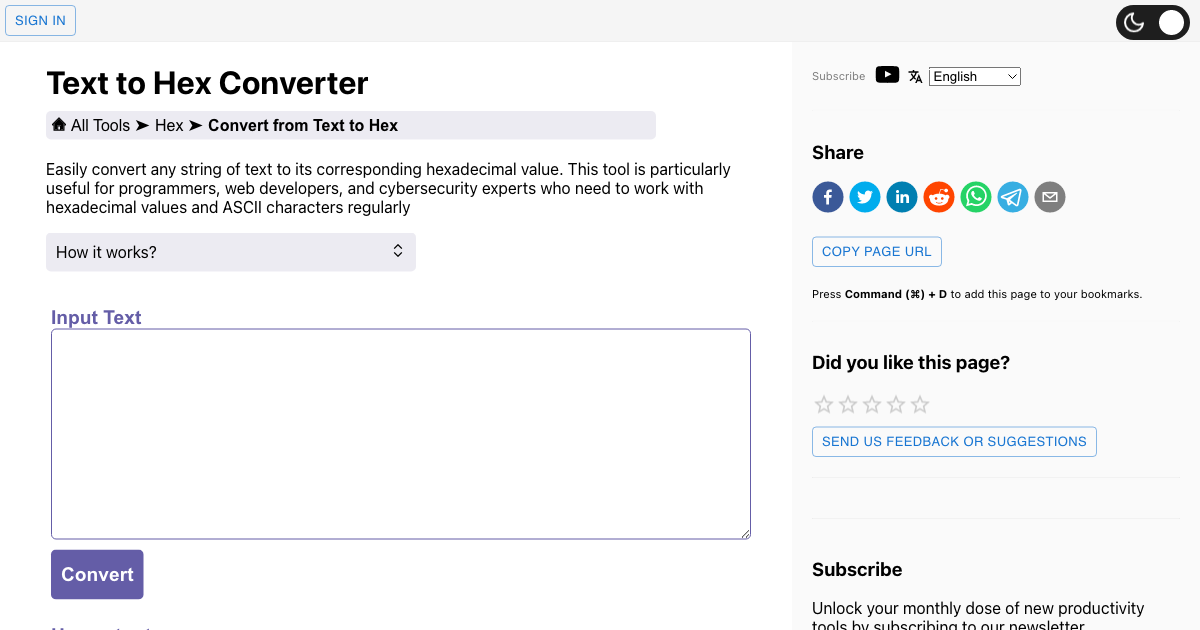Click Copy Page URL

coord(876,251)
